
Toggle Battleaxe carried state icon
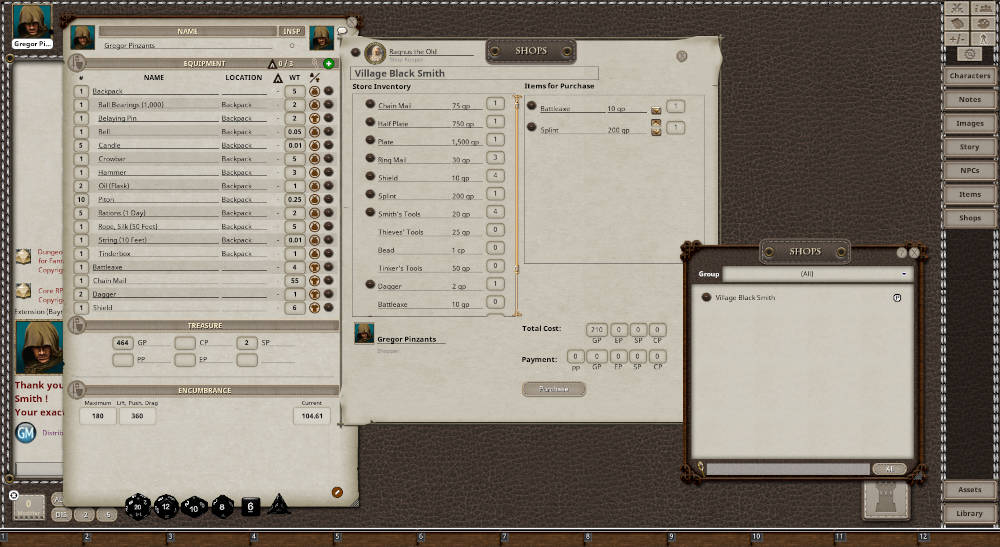(314, 267)
